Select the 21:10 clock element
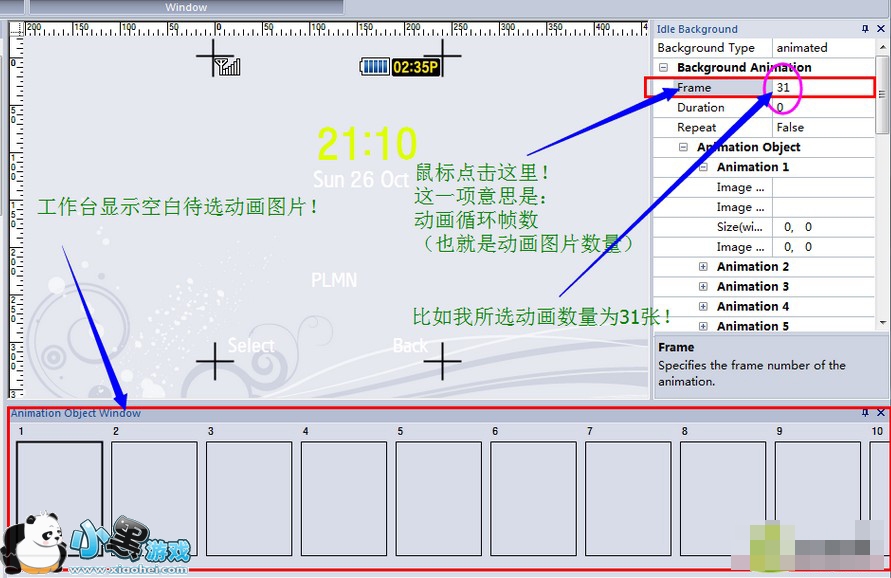The width and height of the screenshot is (891, 578). [367, 145]
